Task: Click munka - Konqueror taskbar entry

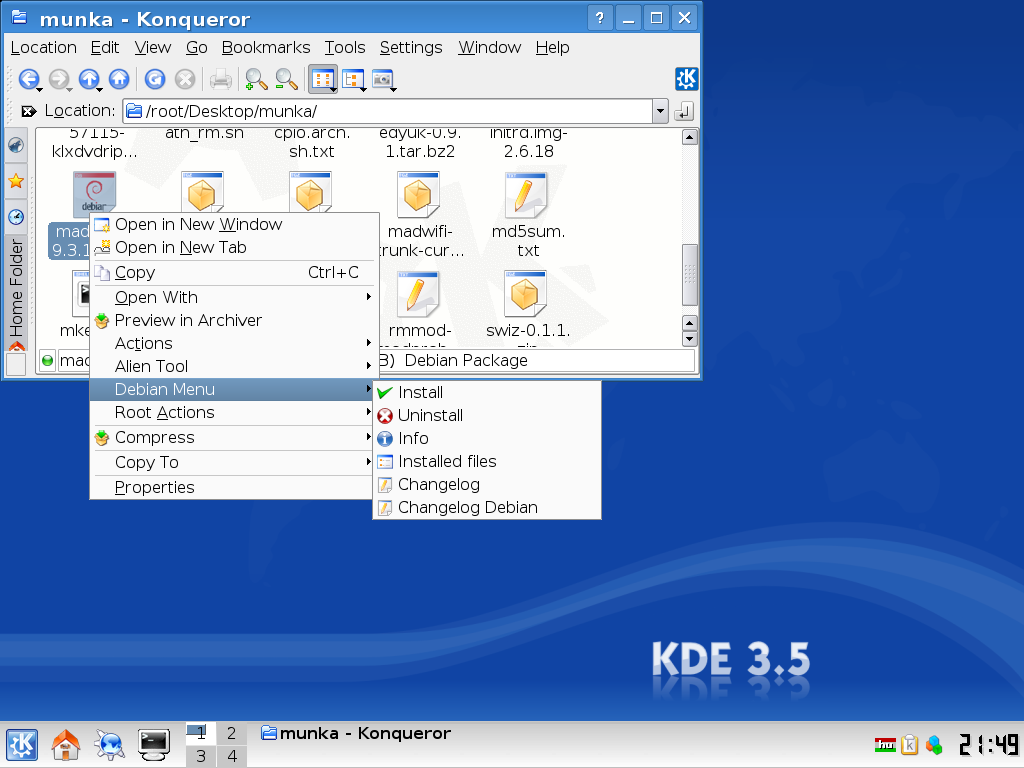Action: pyautogui.click(x=356, y=733)
